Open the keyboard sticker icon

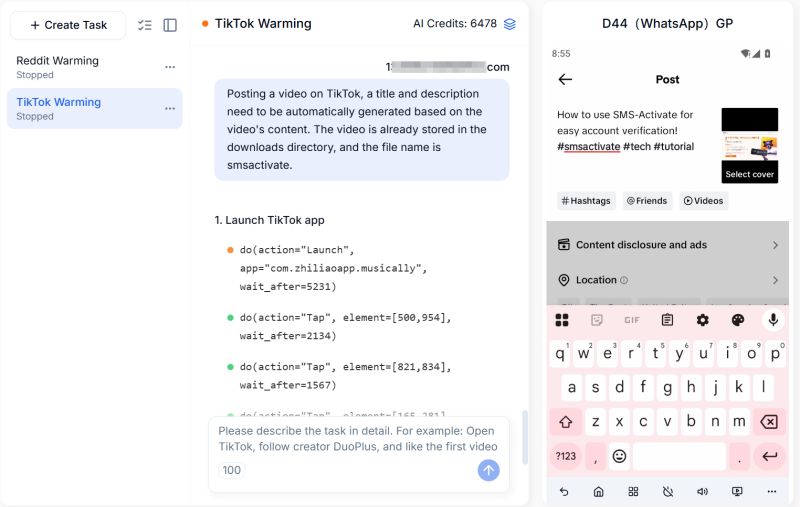tap(596, 320)
